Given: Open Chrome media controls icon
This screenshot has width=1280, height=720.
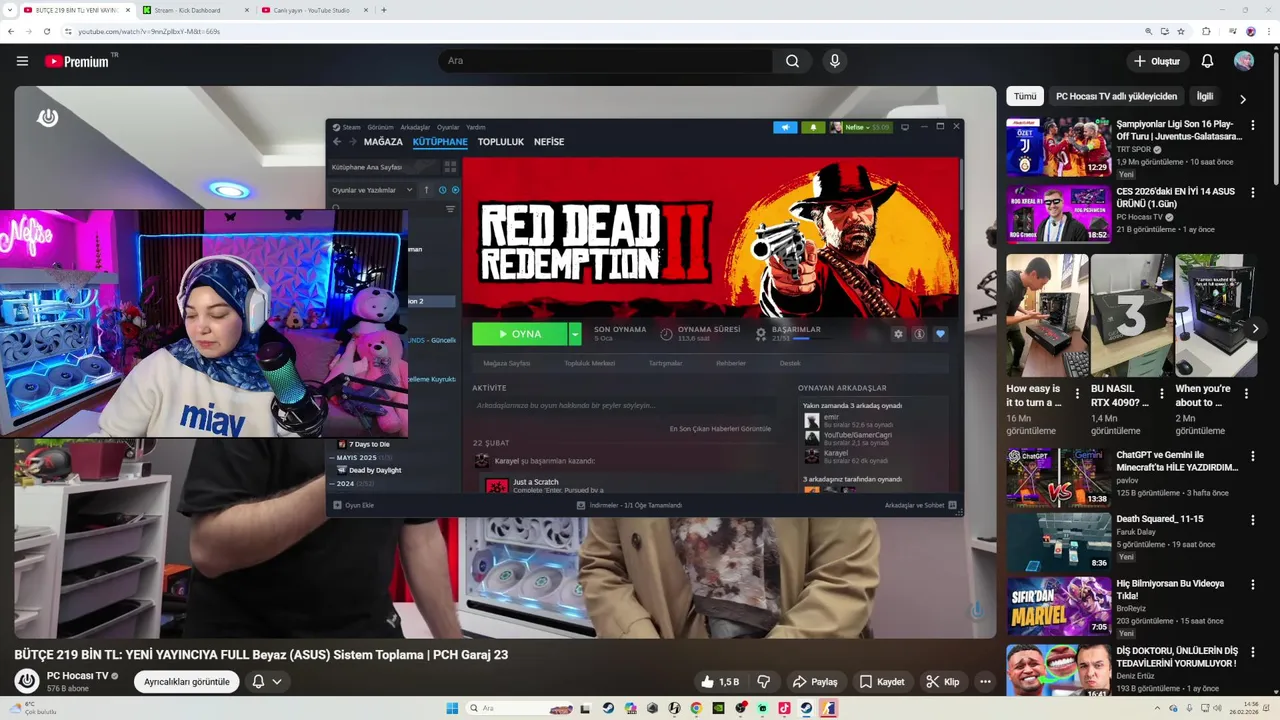Looking at the screenshot, I should point(1232,31).
